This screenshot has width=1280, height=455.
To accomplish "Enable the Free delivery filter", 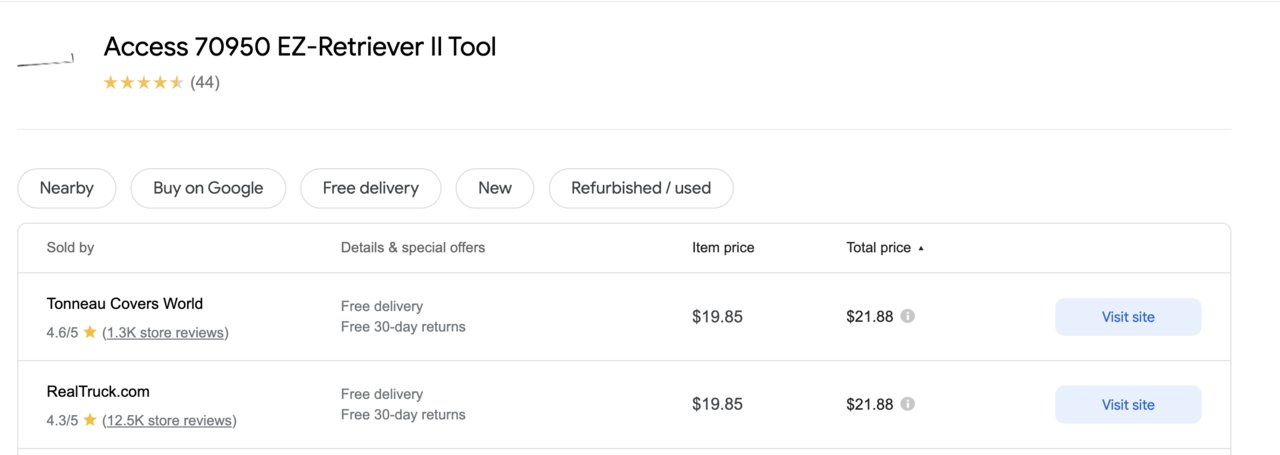I will [x=371, y=188].
